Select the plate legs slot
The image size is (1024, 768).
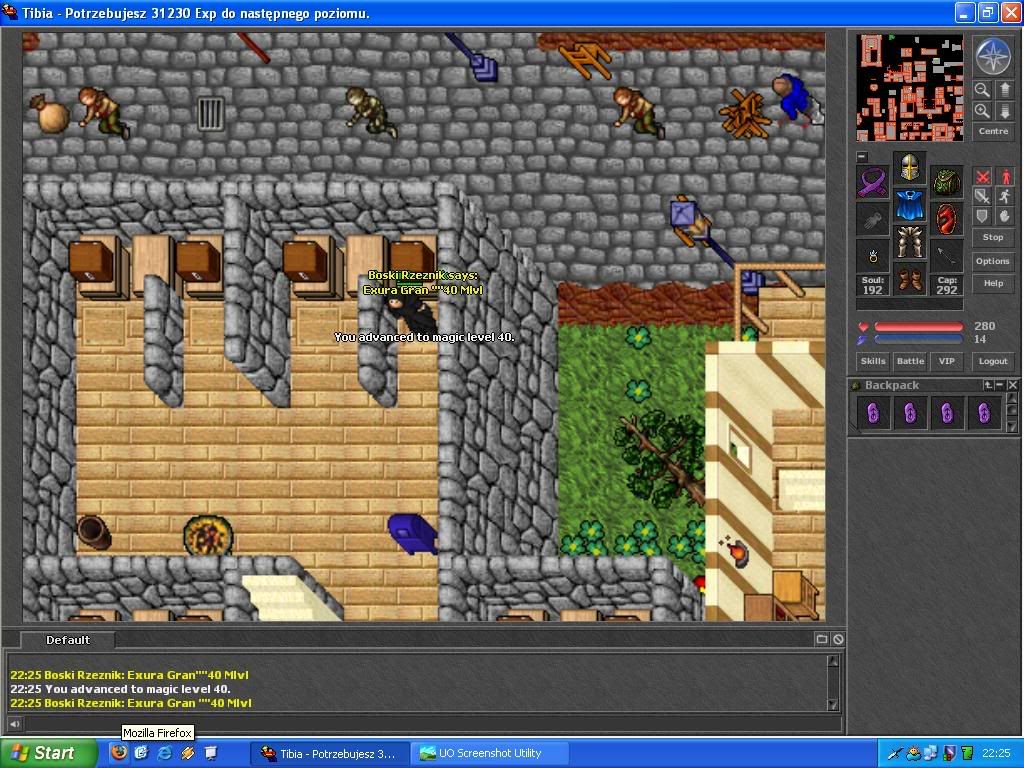[x=910, y=242]
